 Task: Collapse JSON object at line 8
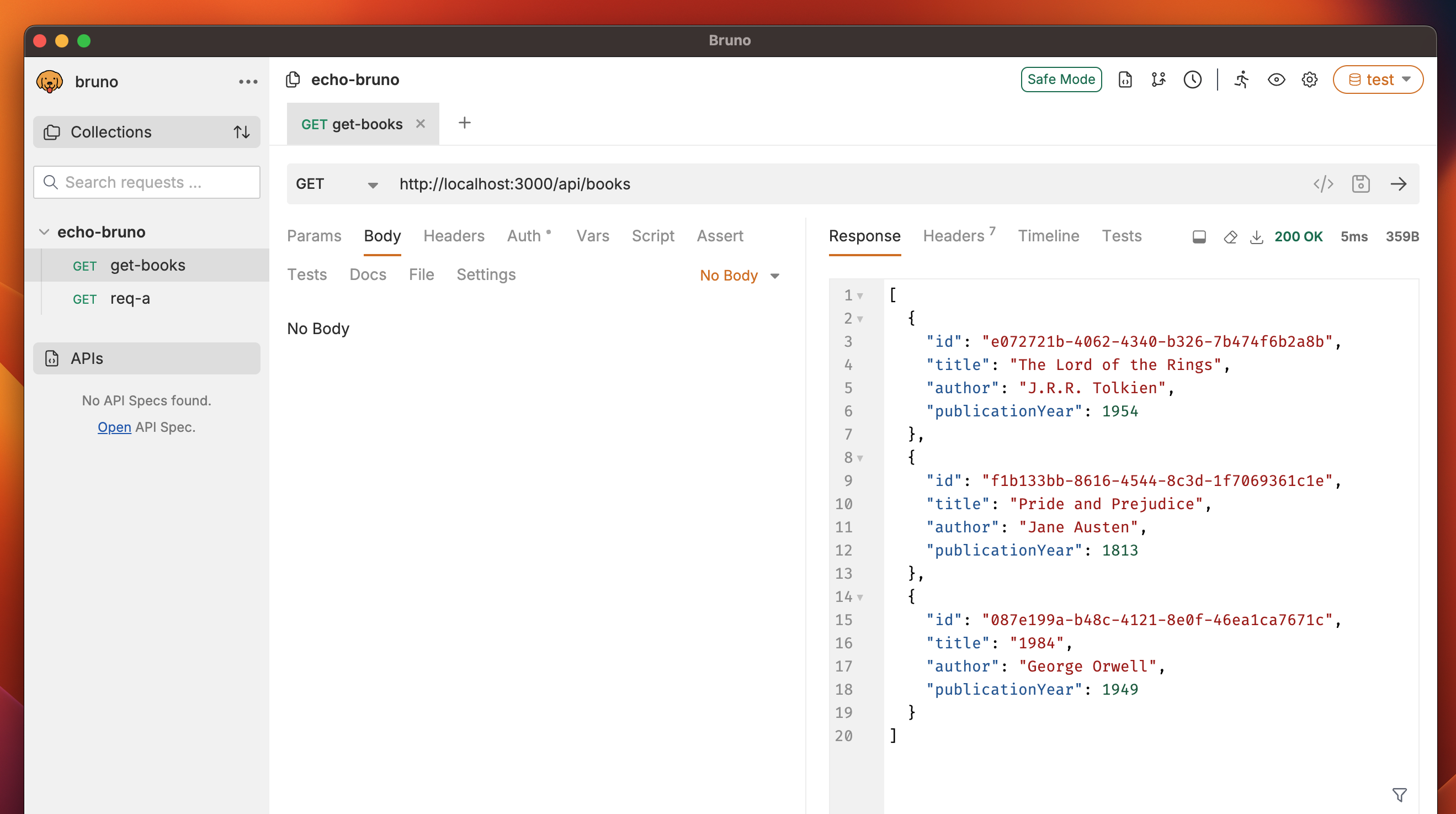(859, 458)
